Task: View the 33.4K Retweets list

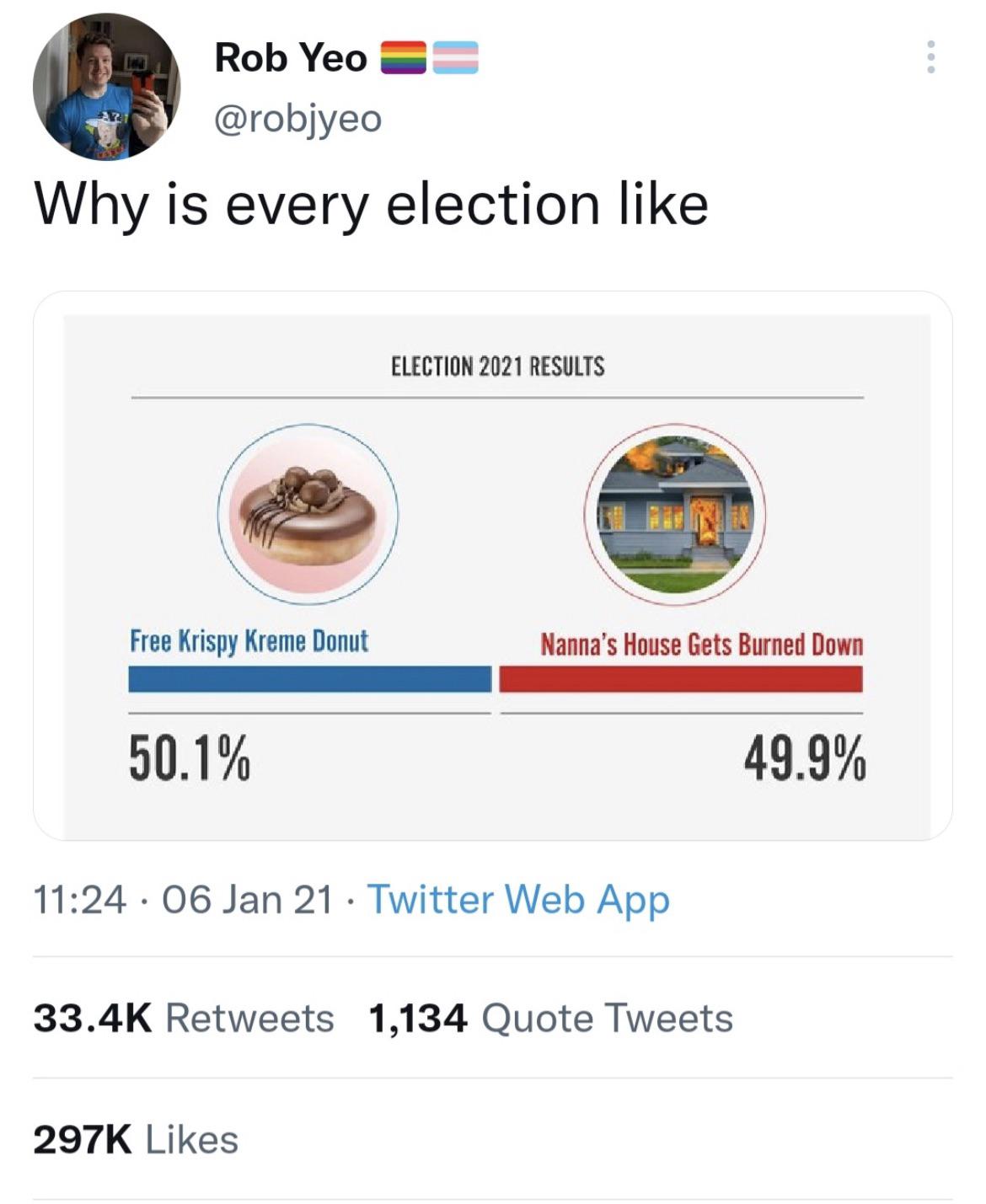Action: pos(184,1018)
